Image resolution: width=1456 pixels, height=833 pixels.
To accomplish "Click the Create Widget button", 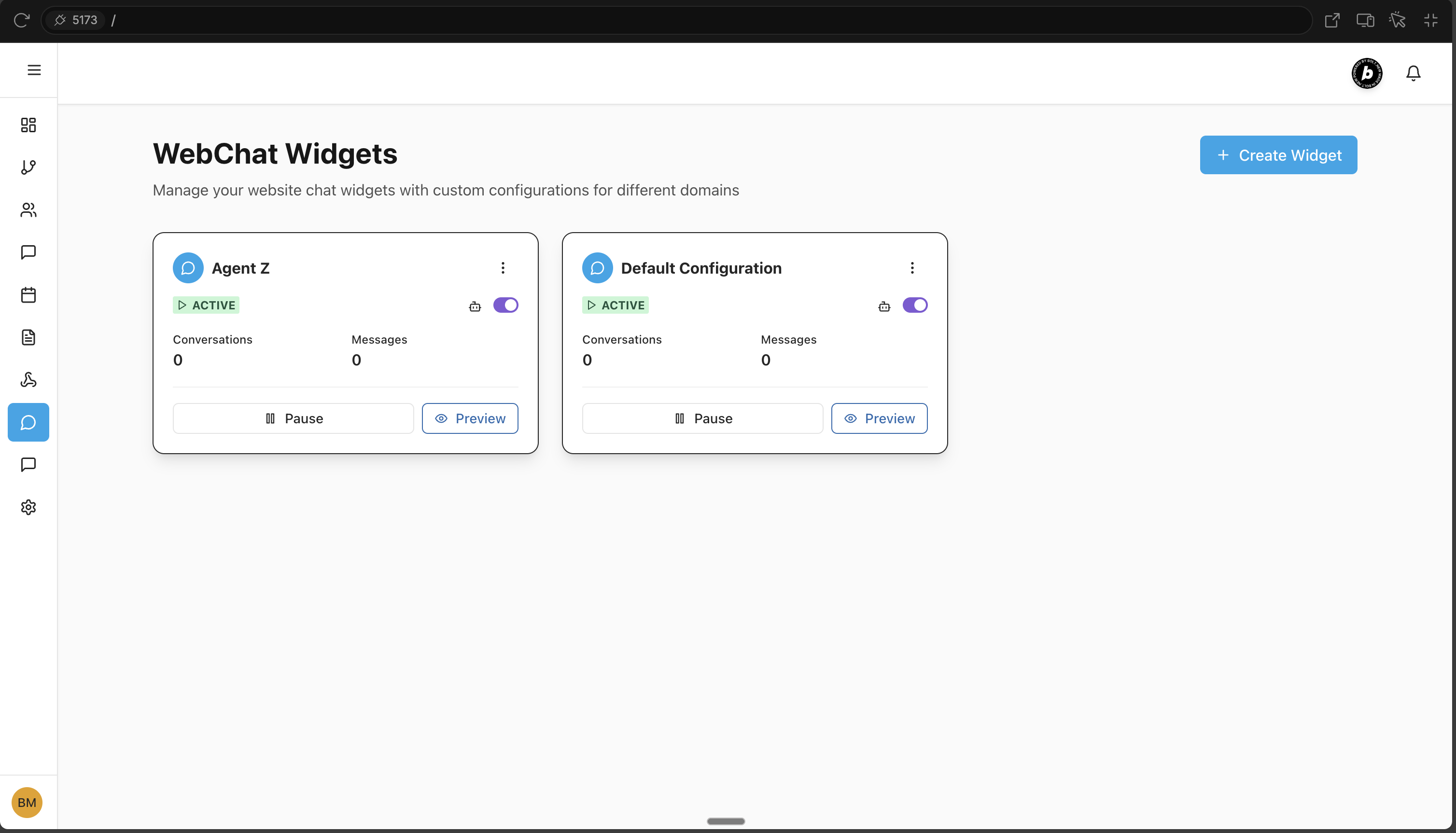I will click(x=1278, y=155).
